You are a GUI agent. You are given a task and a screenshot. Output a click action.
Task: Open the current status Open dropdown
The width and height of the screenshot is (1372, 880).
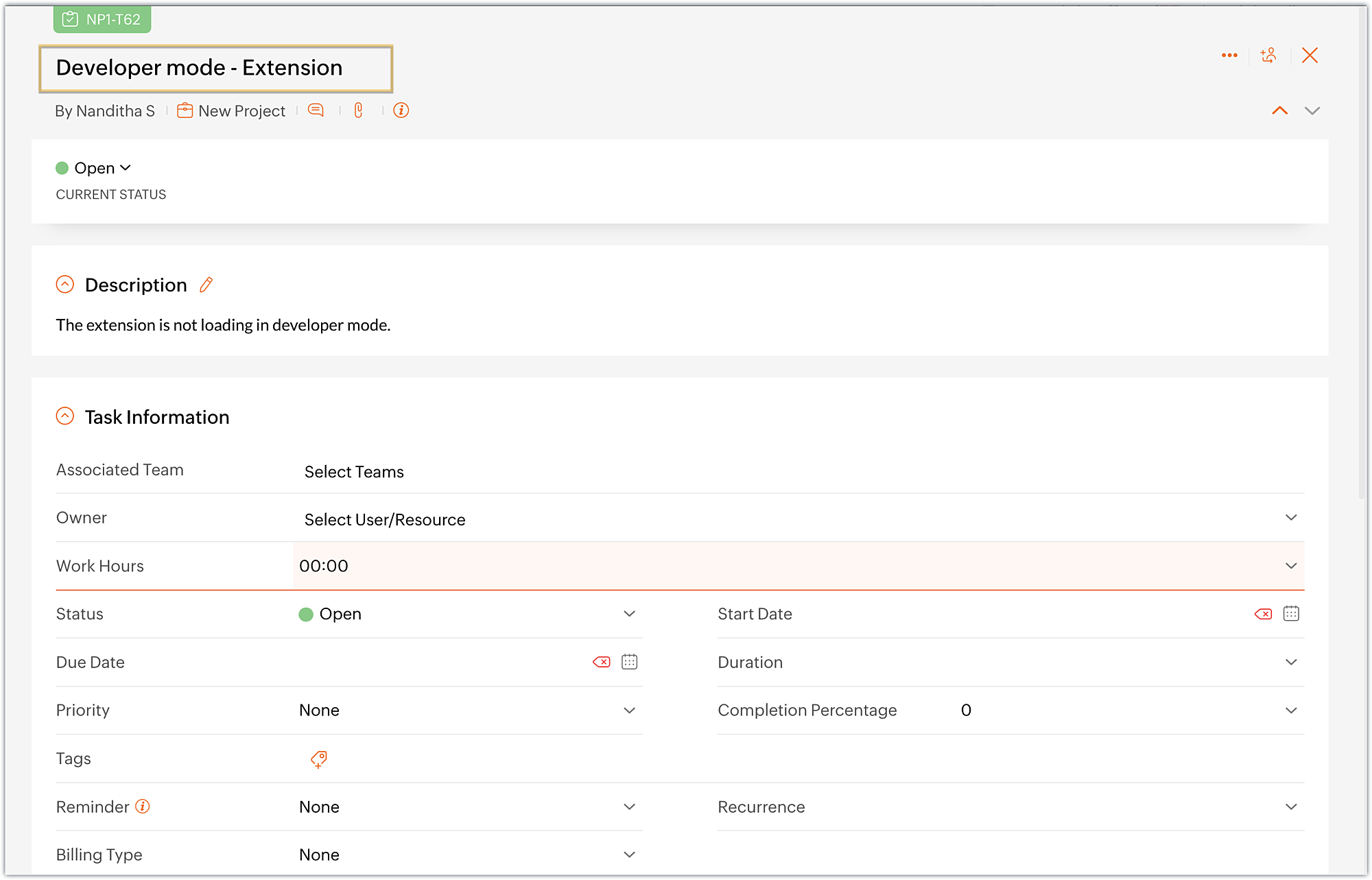point(94,168)
